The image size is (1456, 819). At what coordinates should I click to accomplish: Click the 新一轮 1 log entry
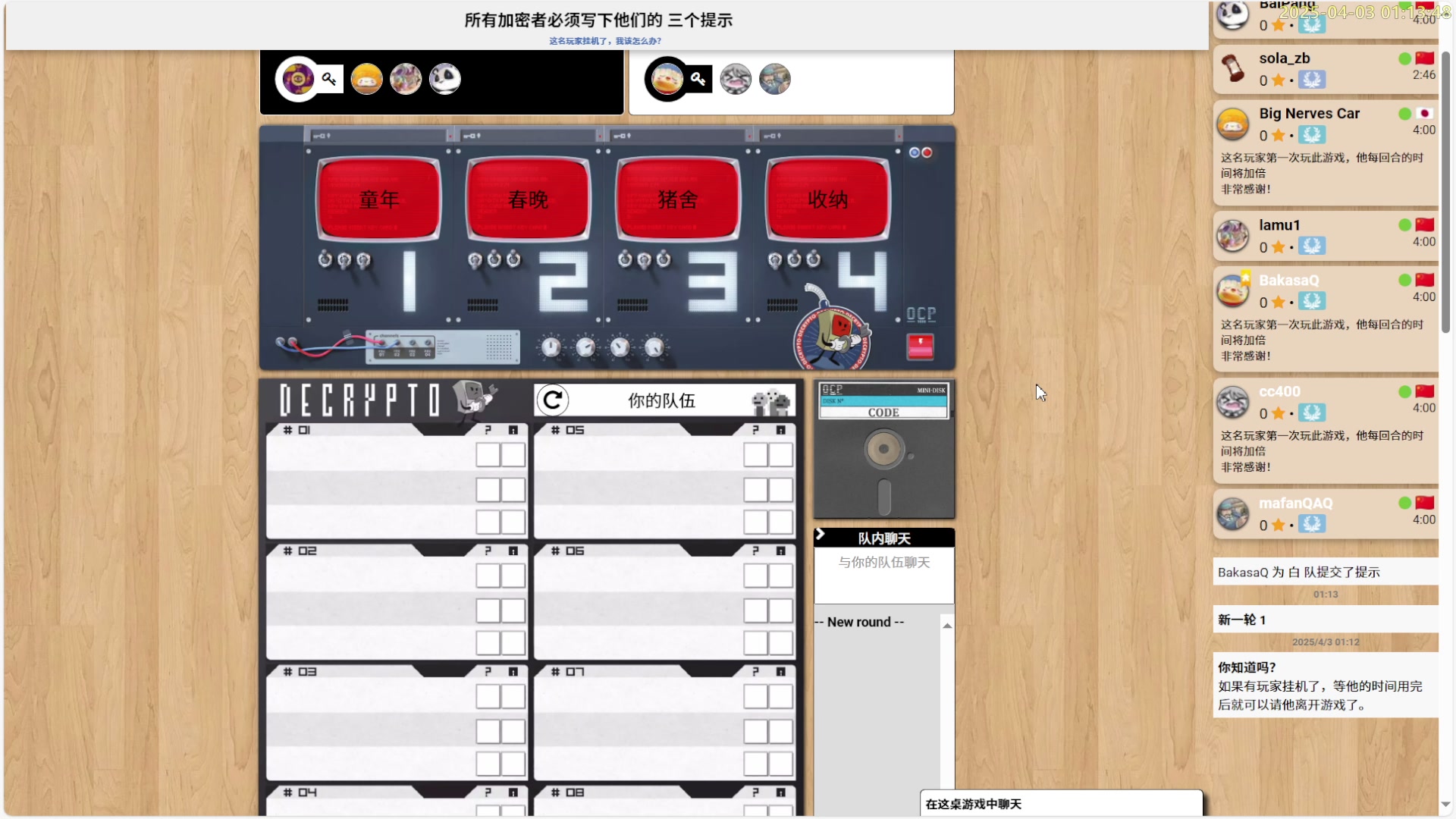click(1326, 620)
